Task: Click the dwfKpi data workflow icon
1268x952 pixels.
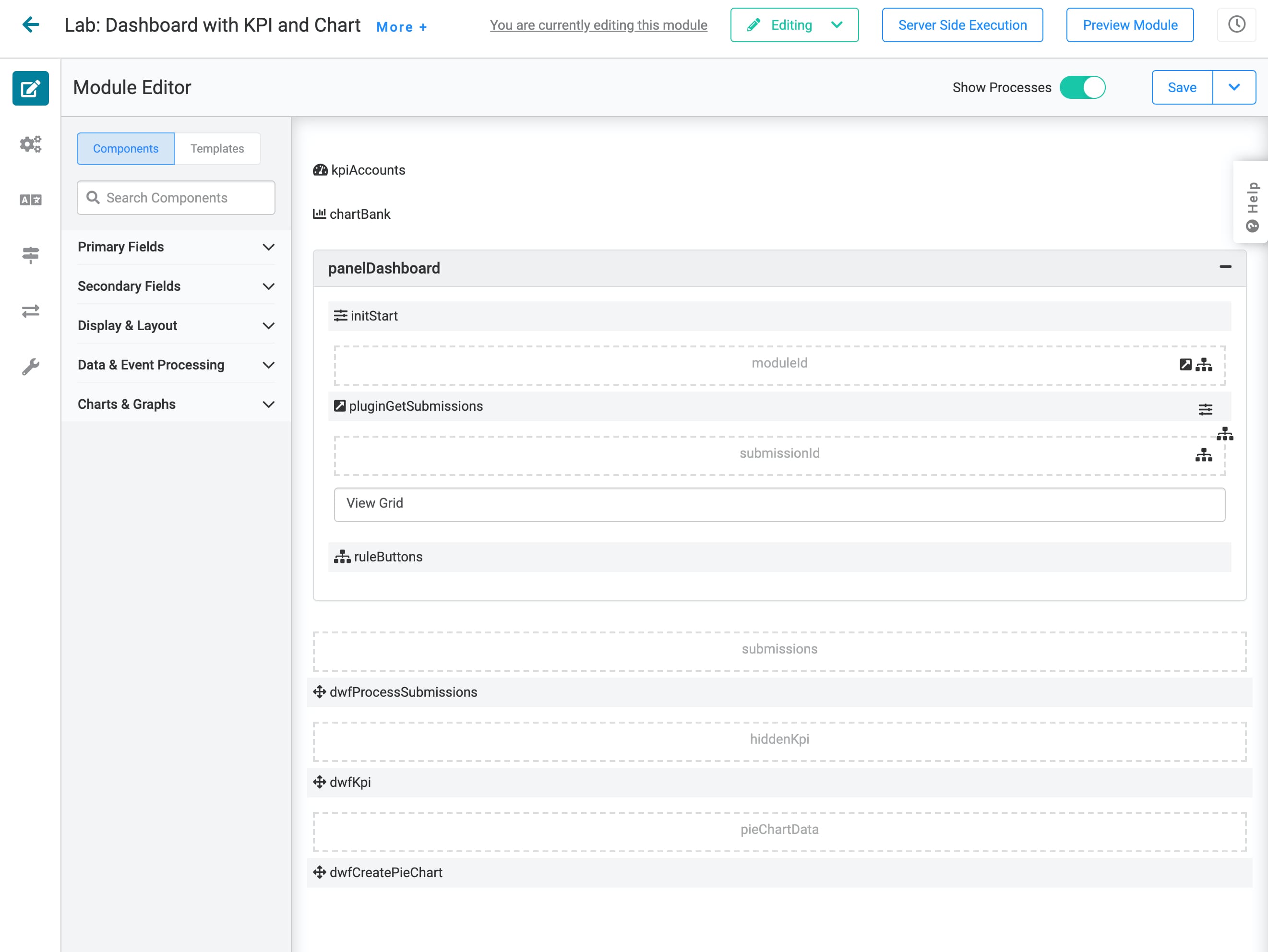Action: (319, 782)
